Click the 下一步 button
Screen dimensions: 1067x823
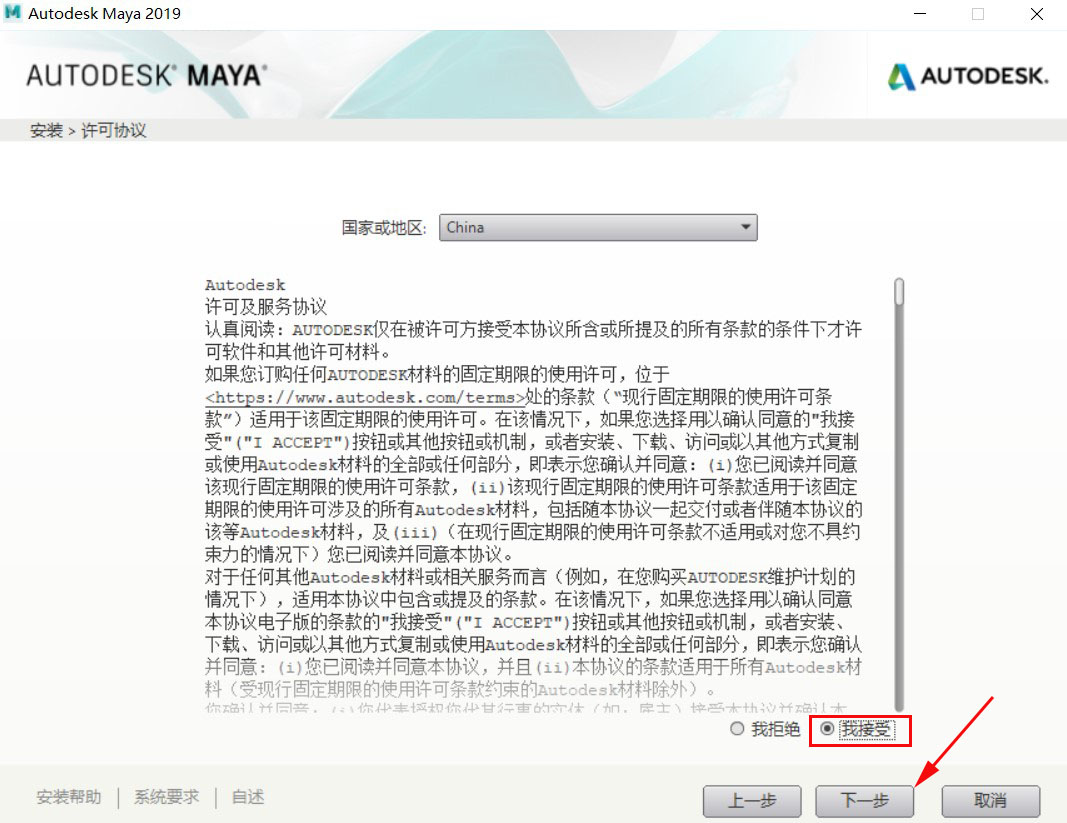coord(864,801)
